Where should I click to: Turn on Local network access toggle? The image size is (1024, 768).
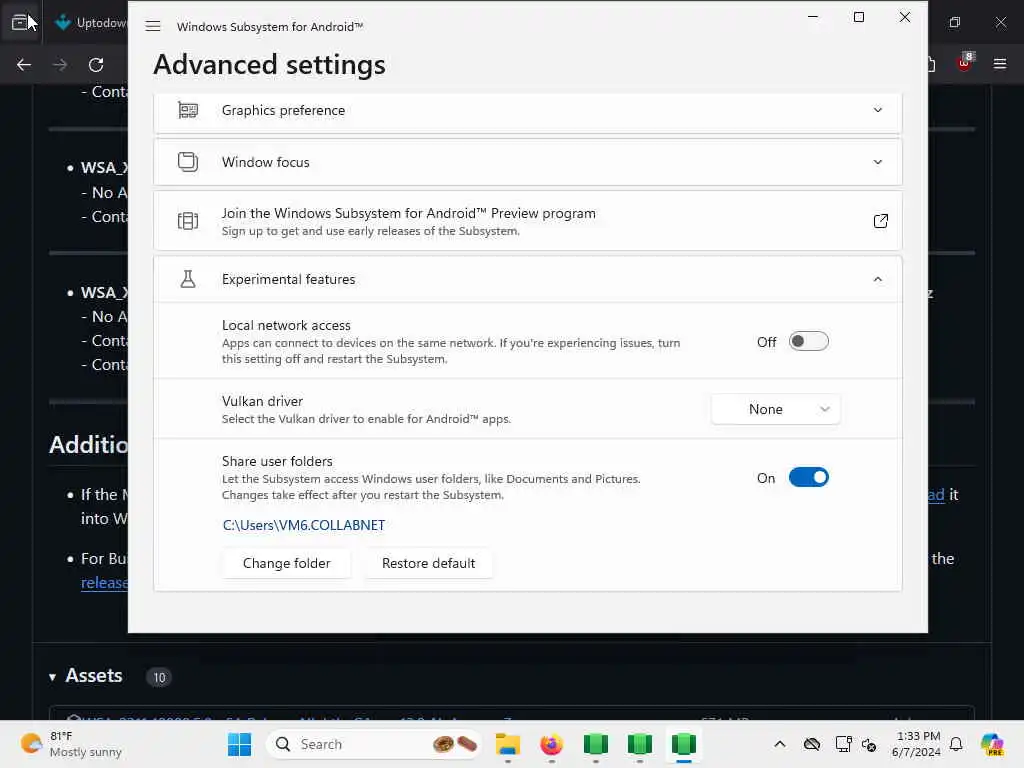point(808,342)
